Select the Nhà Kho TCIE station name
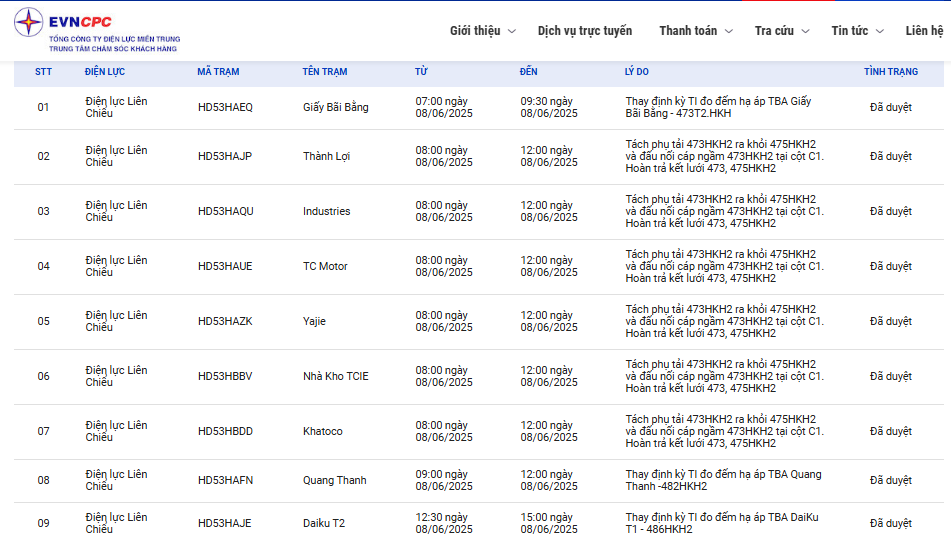 (335, 376)
